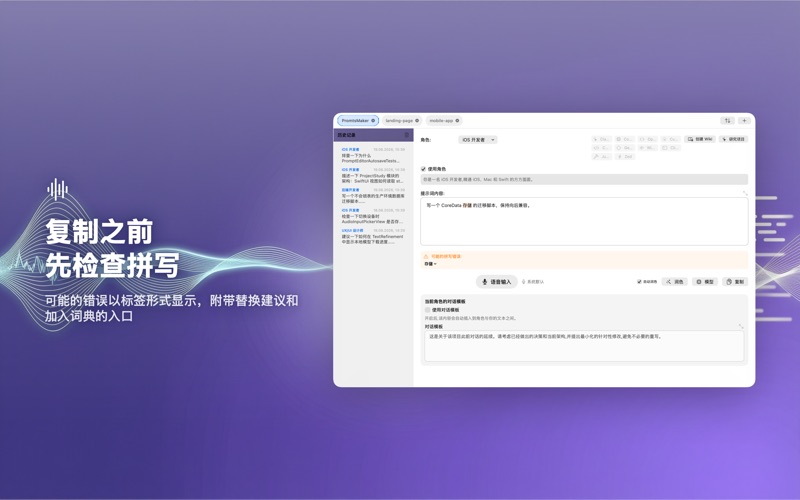
Task: Enable the 使用对话模板 checkbox
Action: (428, 310)
